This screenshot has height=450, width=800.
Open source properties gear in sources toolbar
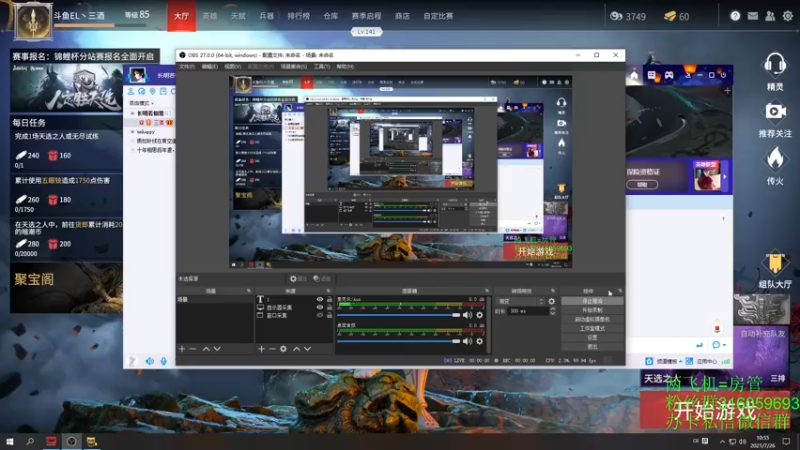pos(283,349)
